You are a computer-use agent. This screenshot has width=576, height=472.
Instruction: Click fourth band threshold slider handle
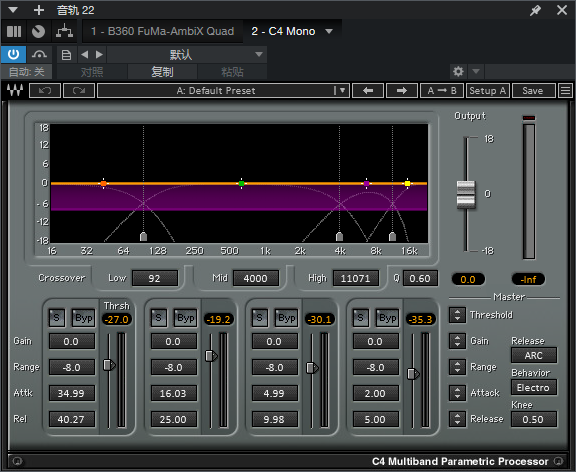413,374
